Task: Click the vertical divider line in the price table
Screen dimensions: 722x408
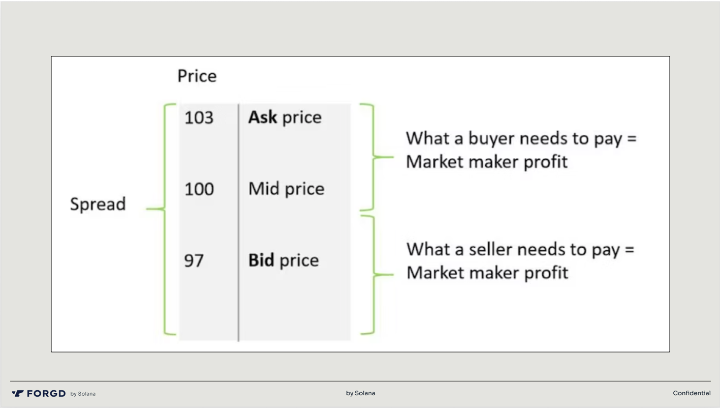Action: (238, 220)
